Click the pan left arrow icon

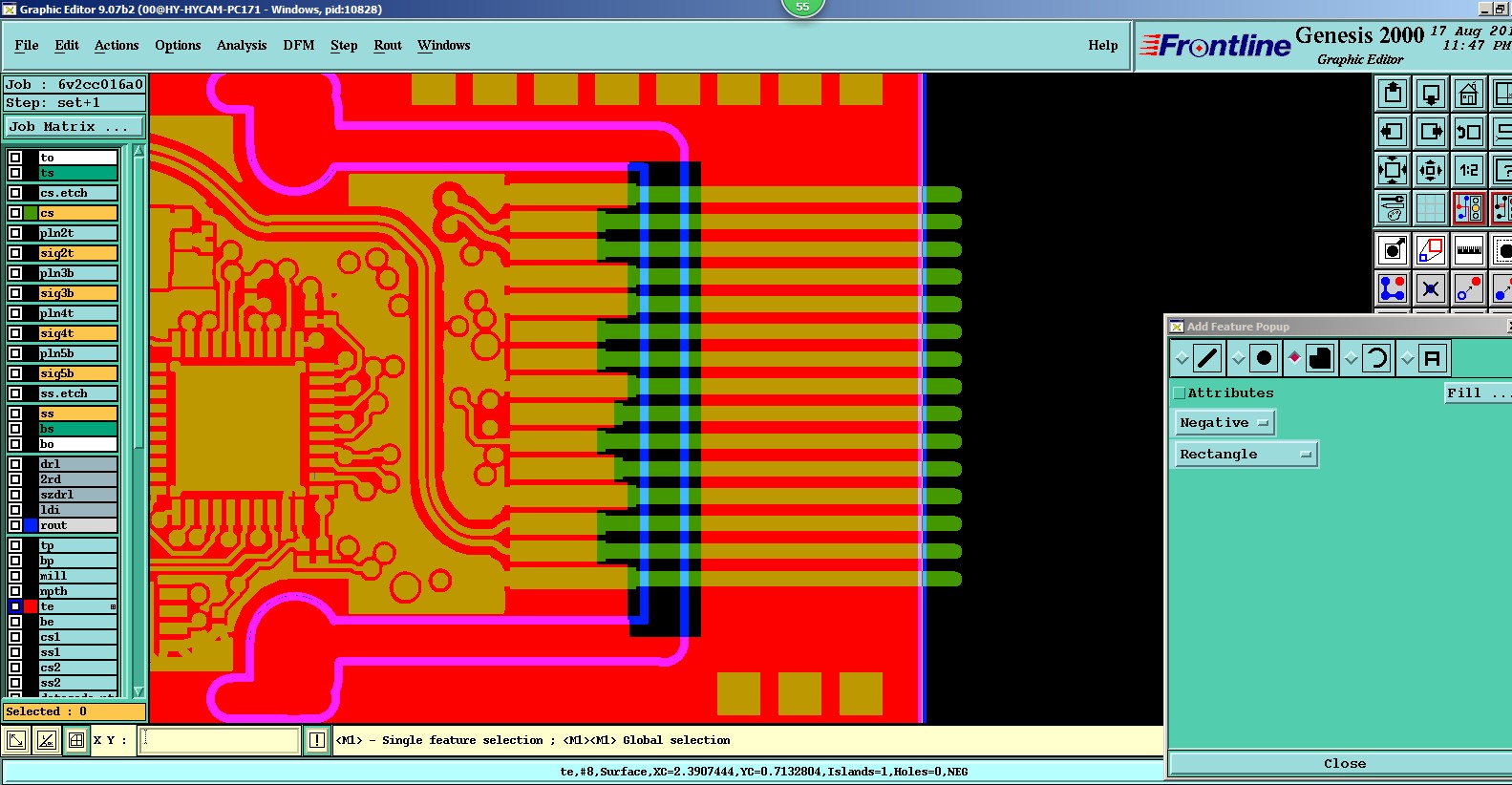point(1393,132)
